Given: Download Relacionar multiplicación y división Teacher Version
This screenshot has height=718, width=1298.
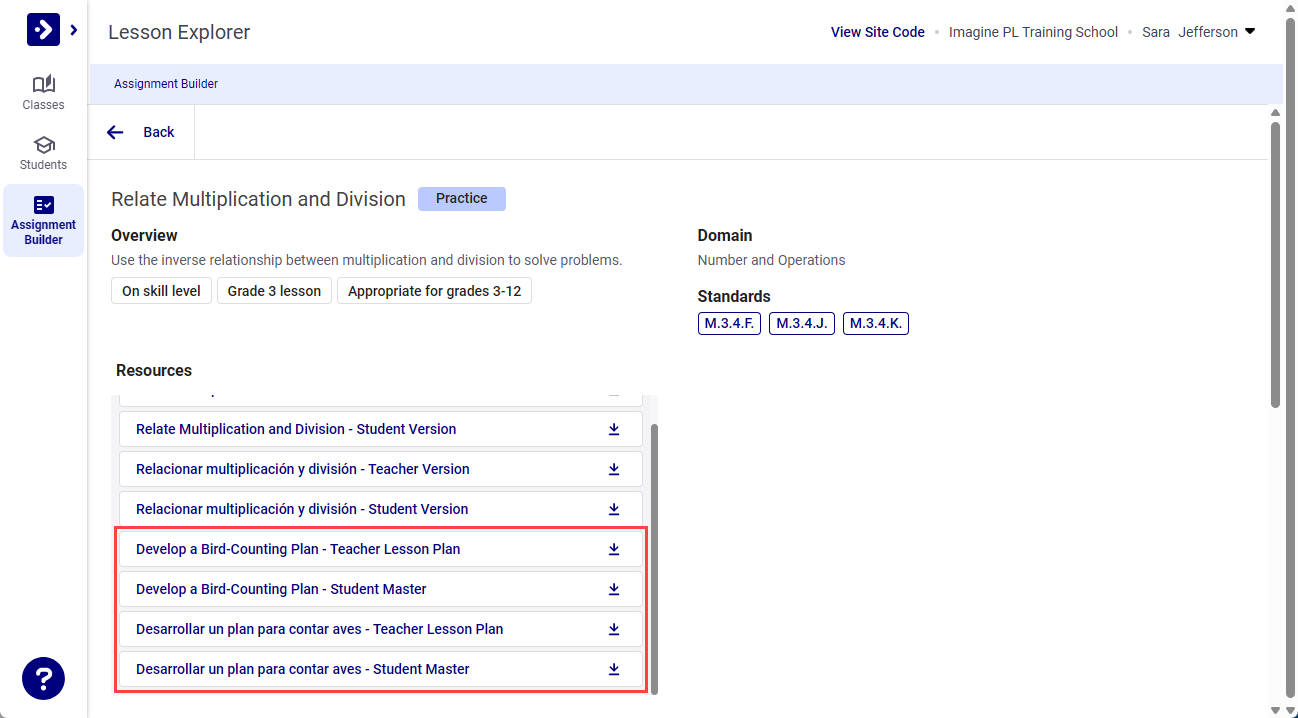Looking at the screenshot, I should point(614,469).
